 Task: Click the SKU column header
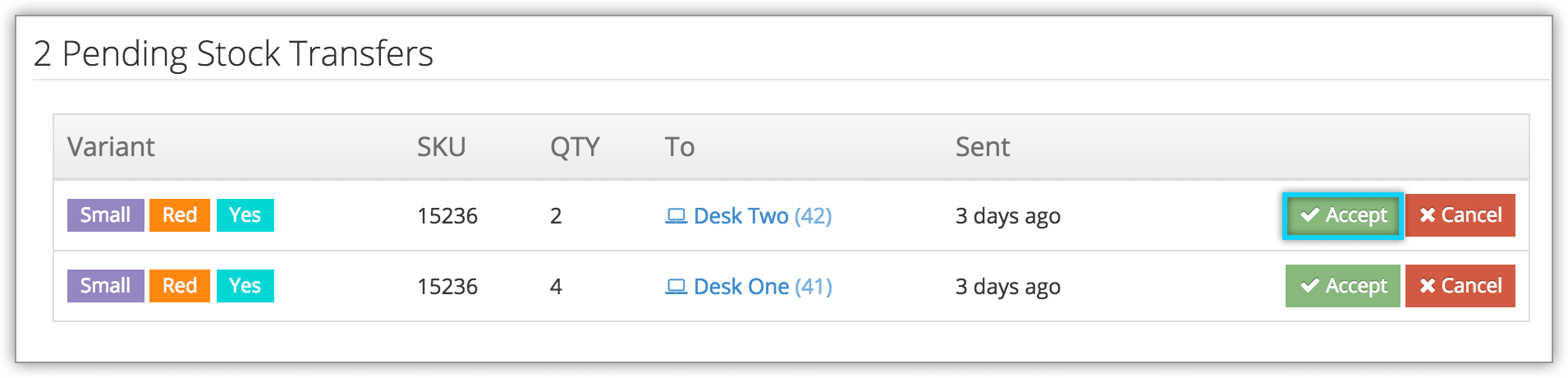pos(442,147)
